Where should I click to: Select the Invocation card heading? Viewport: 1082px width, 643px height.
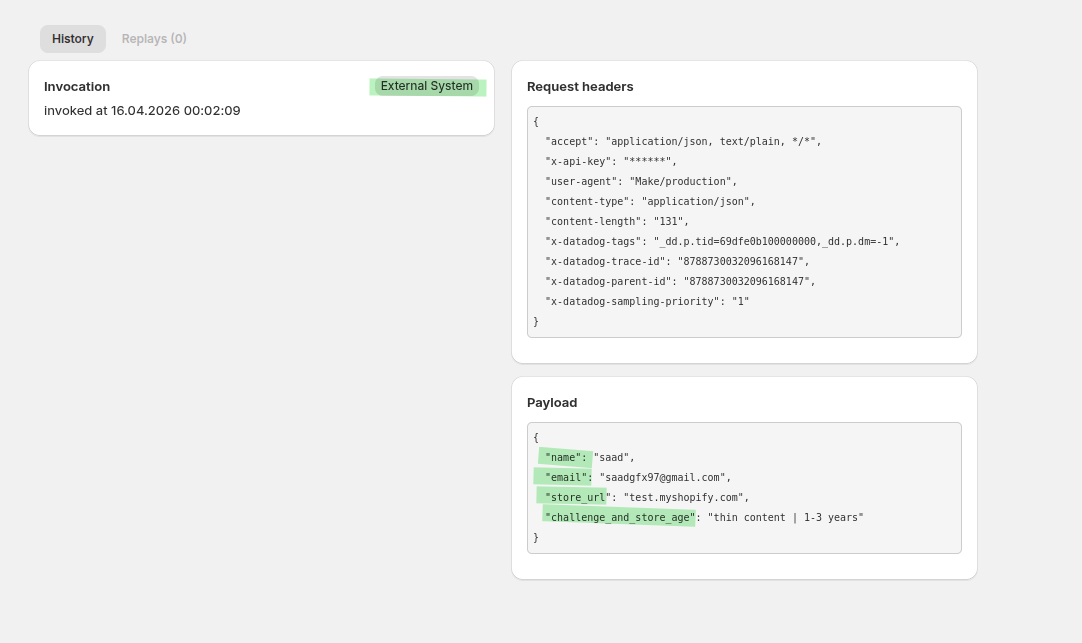77,87
